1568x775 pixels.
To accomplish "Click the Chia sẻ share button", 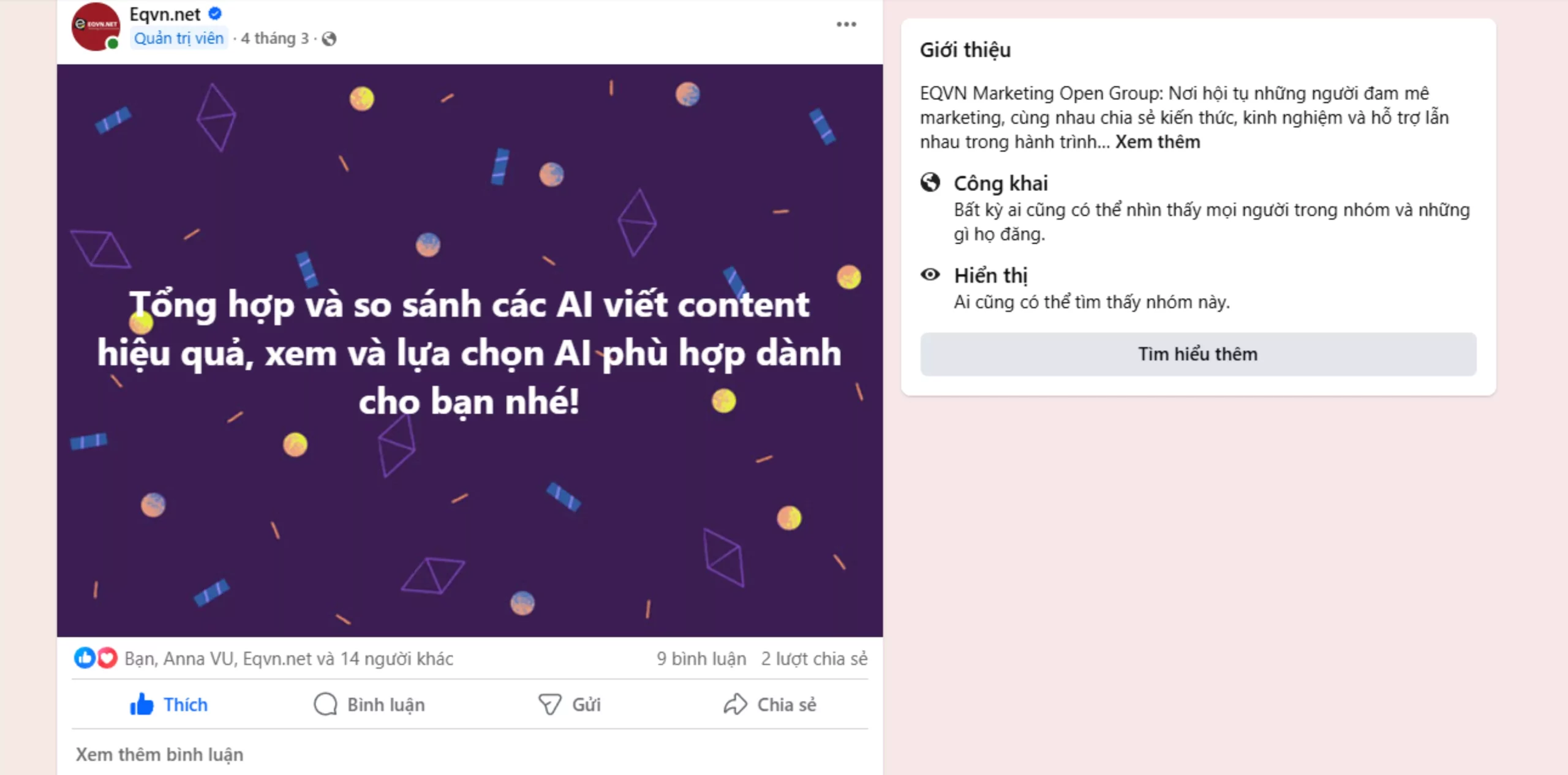I will click(770, 705).
